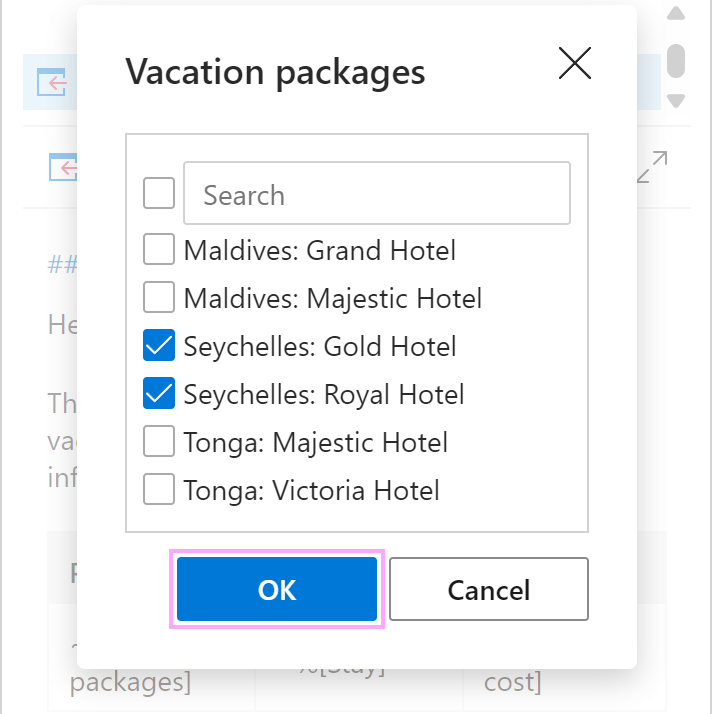This screenshot has width=712, height=714.
Task: Check Maldives: Grand Hotel
Action: (x=159, y=249)
